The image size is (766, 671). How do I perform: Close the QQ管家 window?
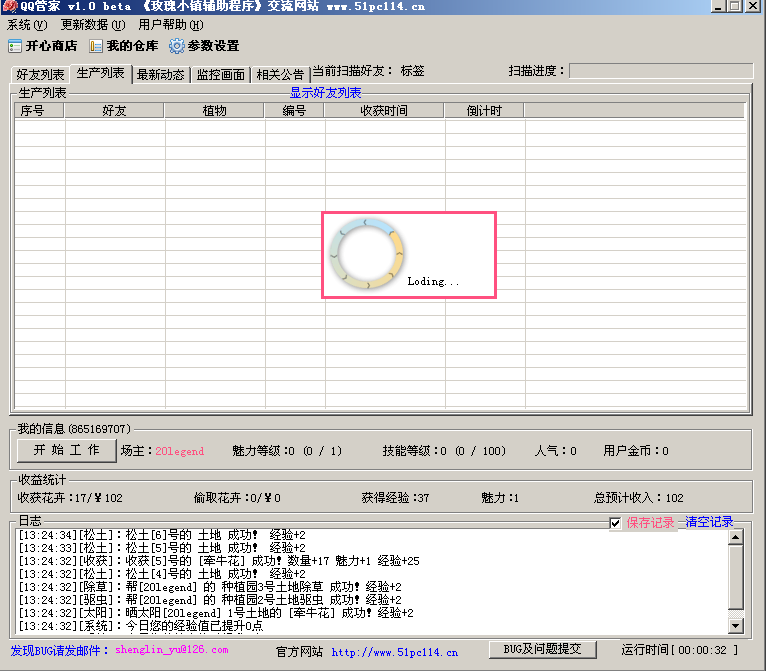(x=752, y=6)
